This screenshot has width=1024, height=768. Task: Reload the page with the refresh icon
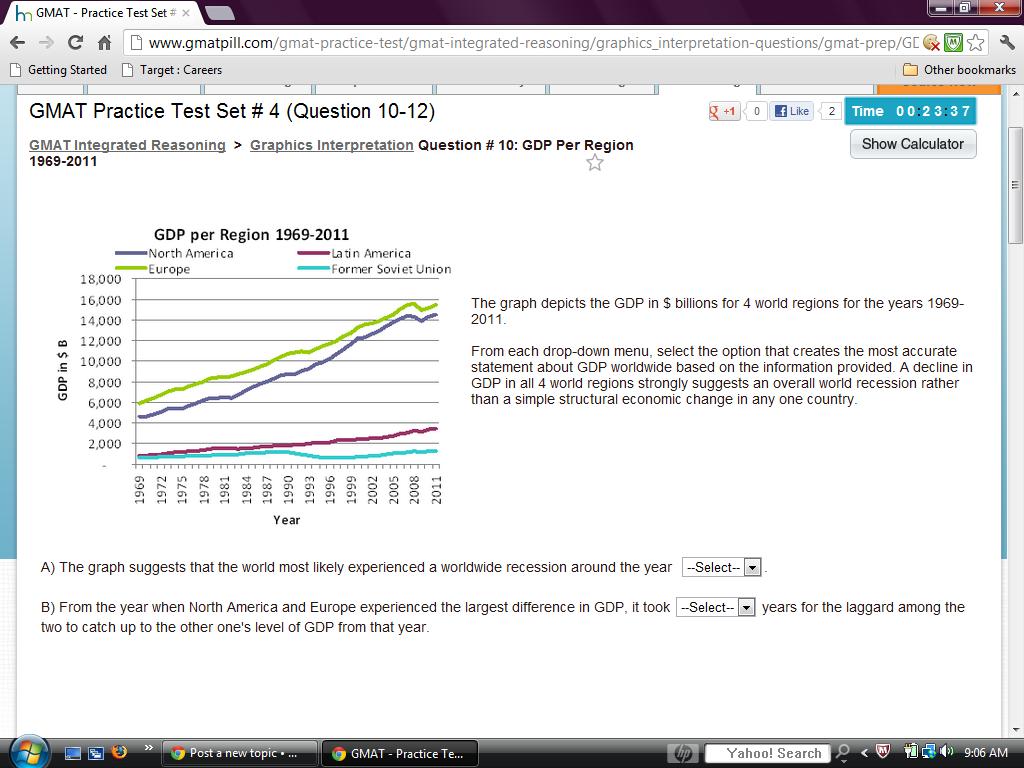tap(75, 42)
